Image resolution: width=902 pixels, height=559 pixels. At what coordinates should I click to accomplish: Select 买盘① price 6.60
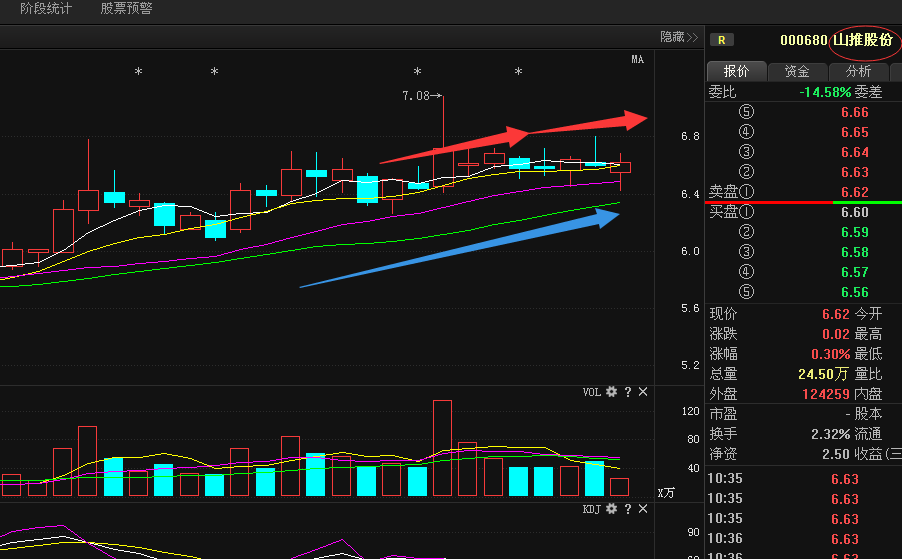click(x=855, y=212)
